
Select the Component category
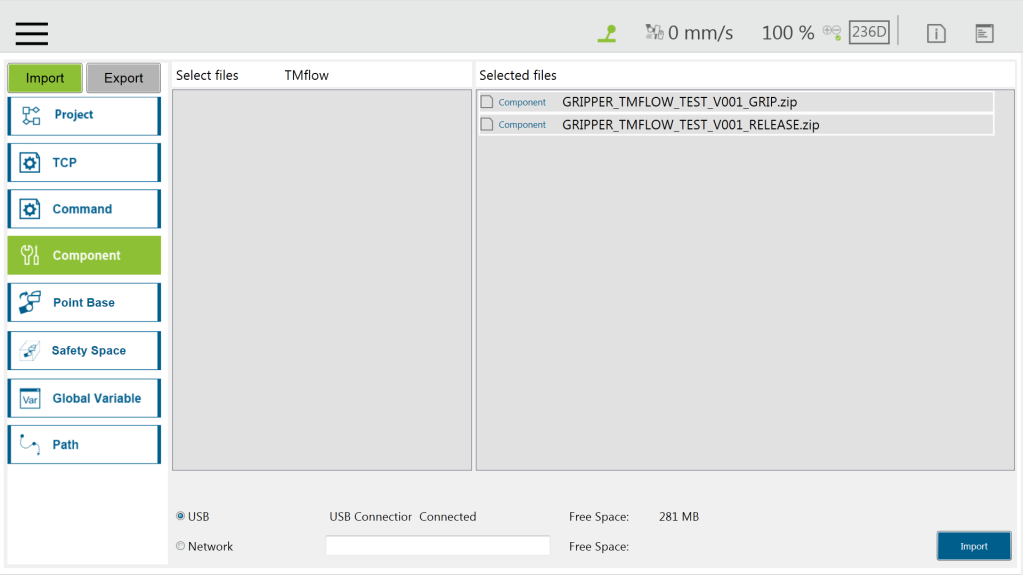[84, 256]
